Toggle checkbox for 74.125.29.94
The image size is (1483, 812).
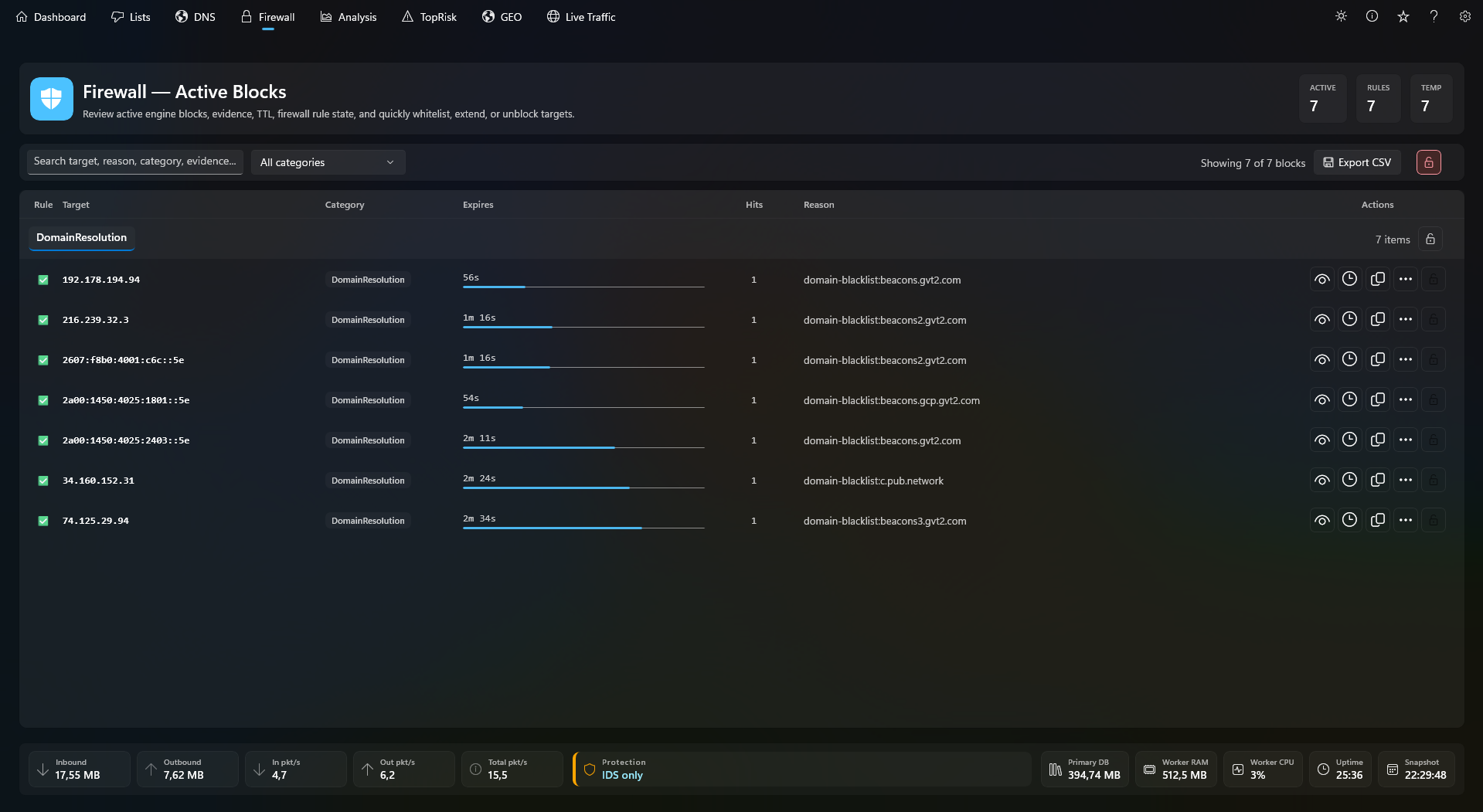point(43,521)
